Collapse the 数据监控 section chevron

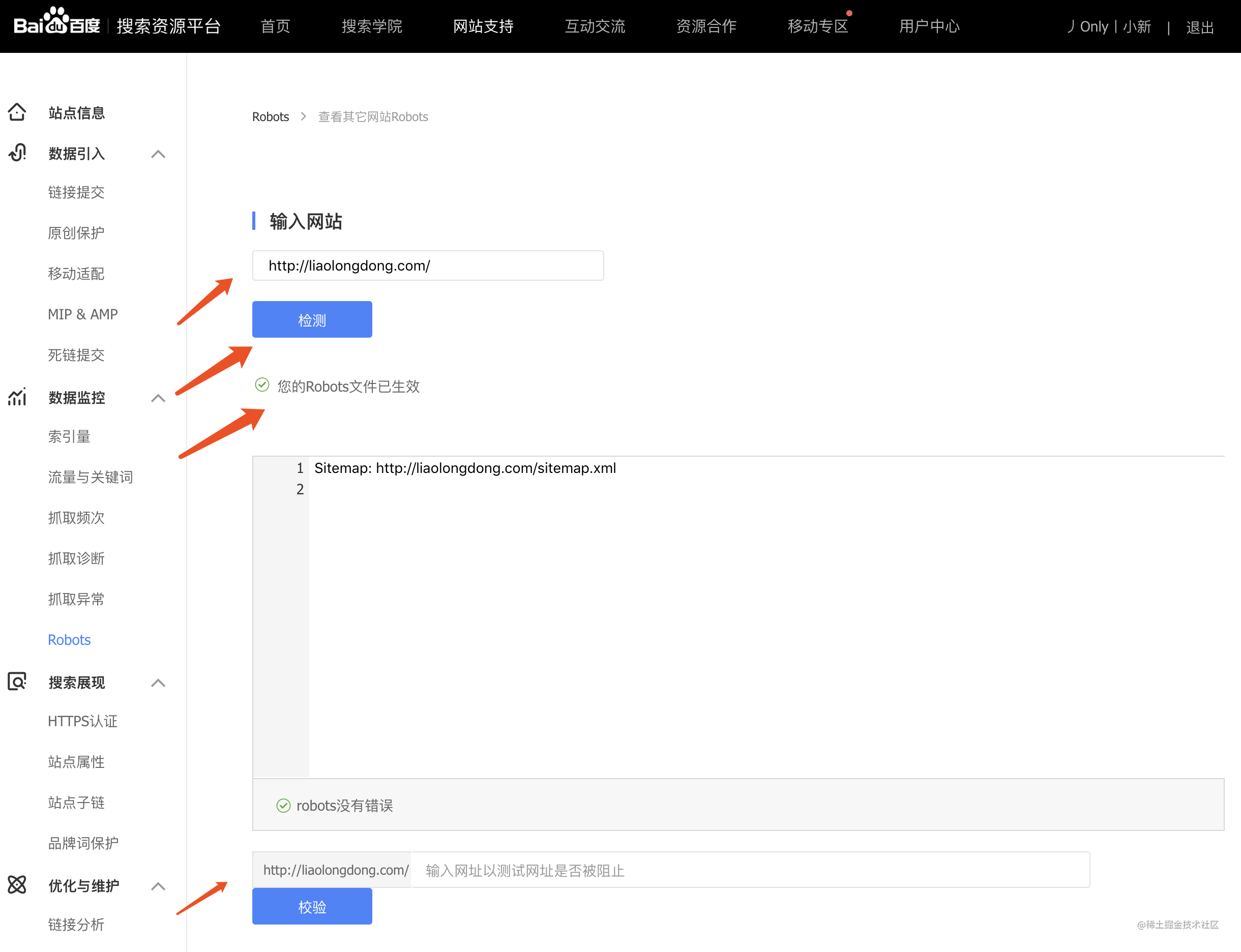pos(158,398)
